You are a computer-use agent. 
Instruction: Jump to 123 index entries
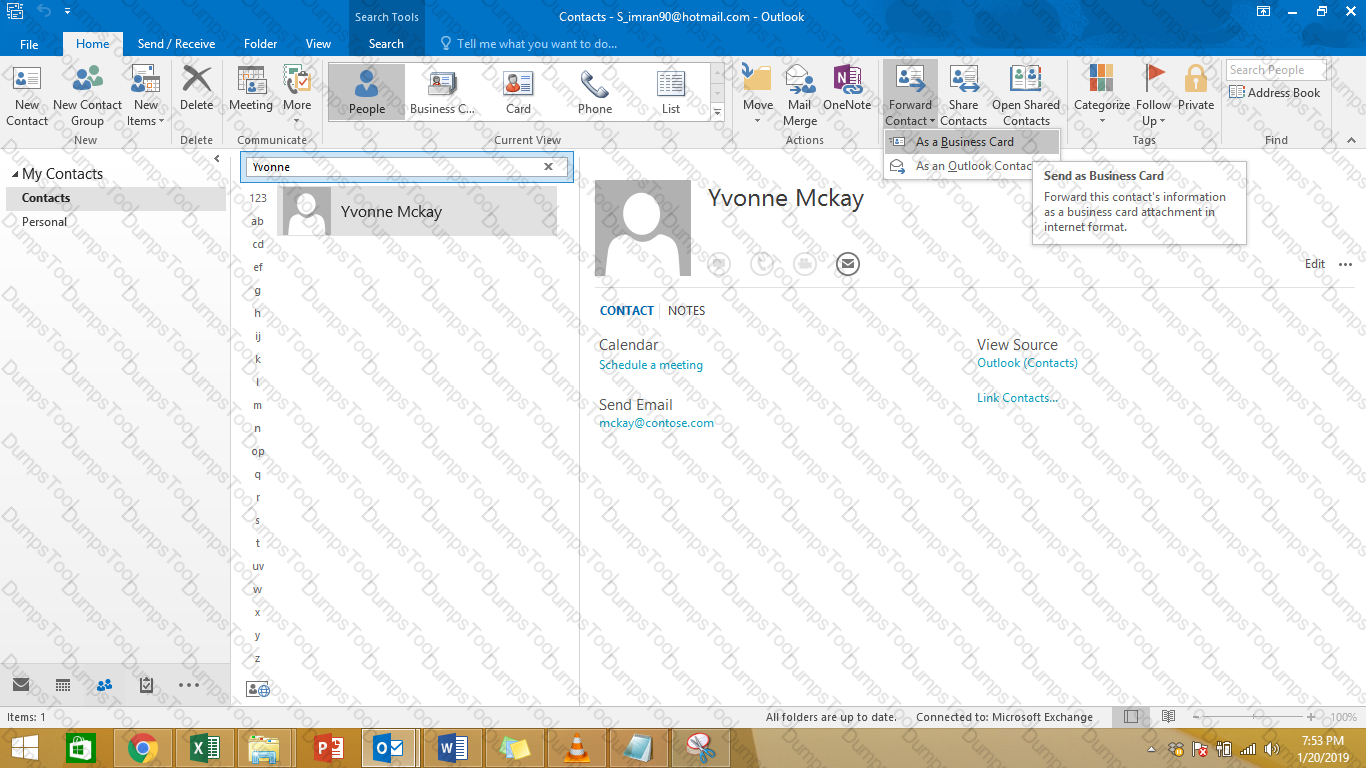point(258,198)
